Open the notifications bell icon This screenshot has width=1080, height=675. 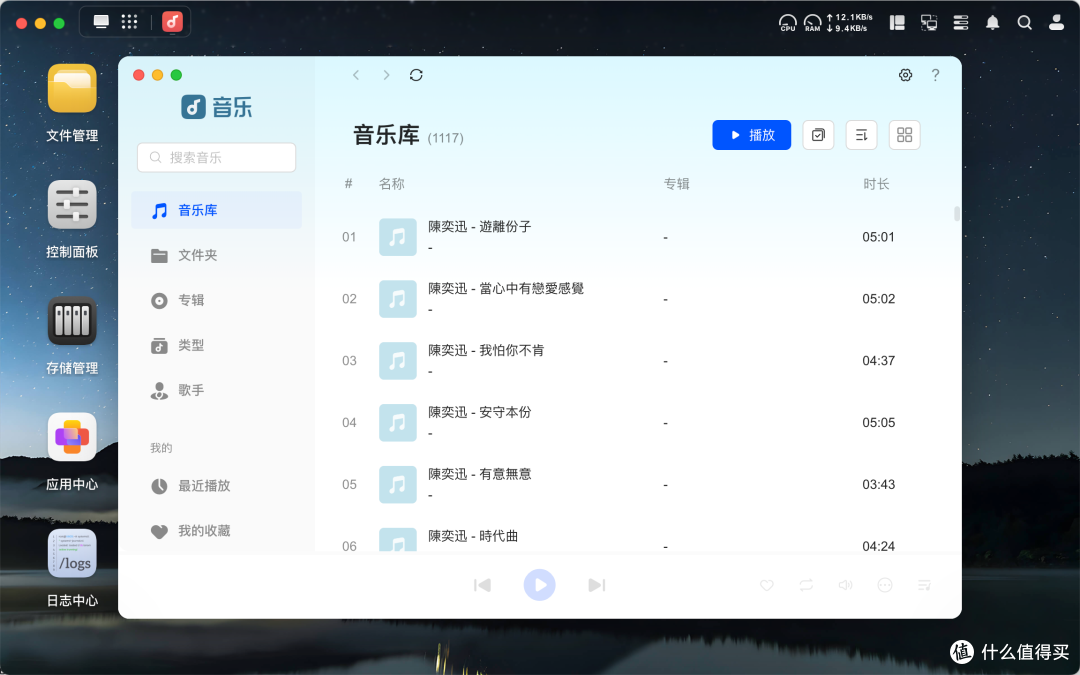click(x=993, y=23)
